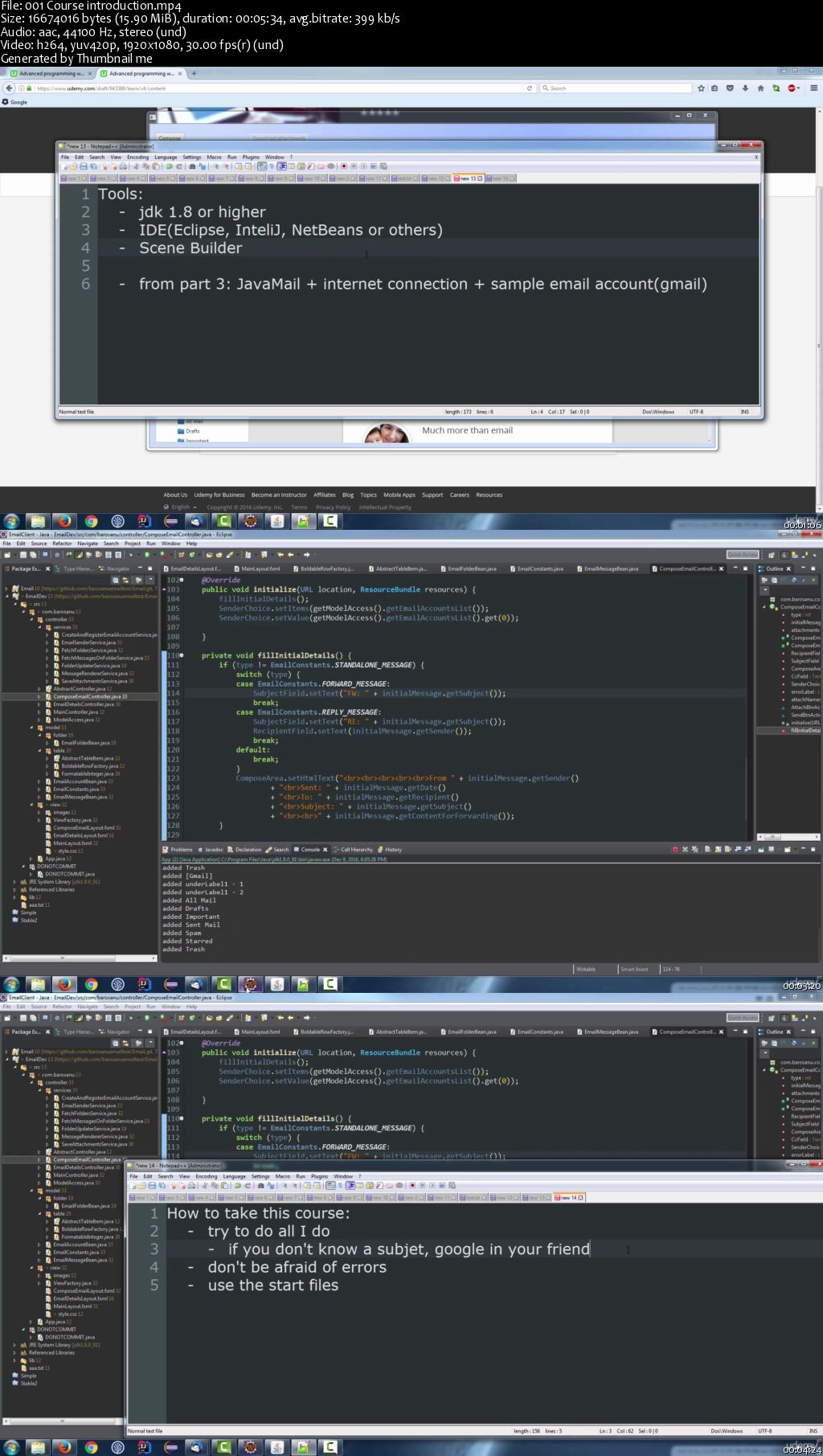
Task: Open the Macro menu in the new 14 Notepad++ window
Action: coord(282,1176)
